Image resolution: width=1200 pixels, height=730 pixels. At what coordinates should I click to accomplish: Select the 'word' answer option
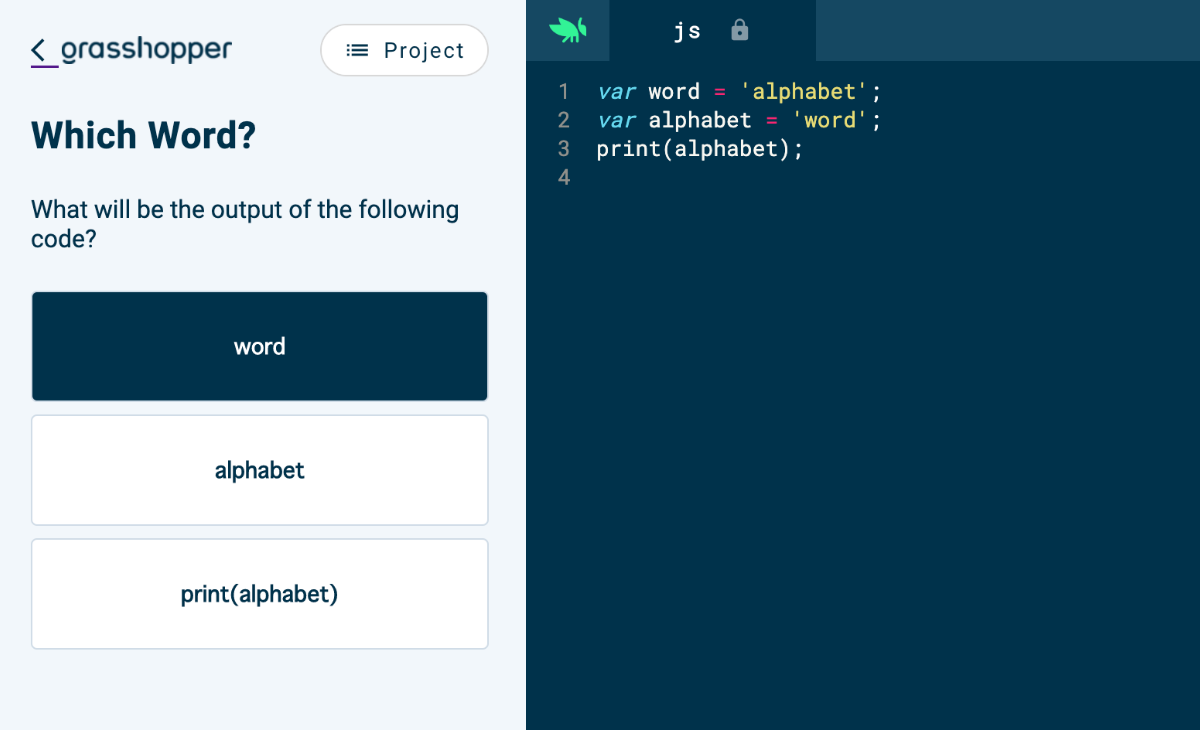point(259,346)
